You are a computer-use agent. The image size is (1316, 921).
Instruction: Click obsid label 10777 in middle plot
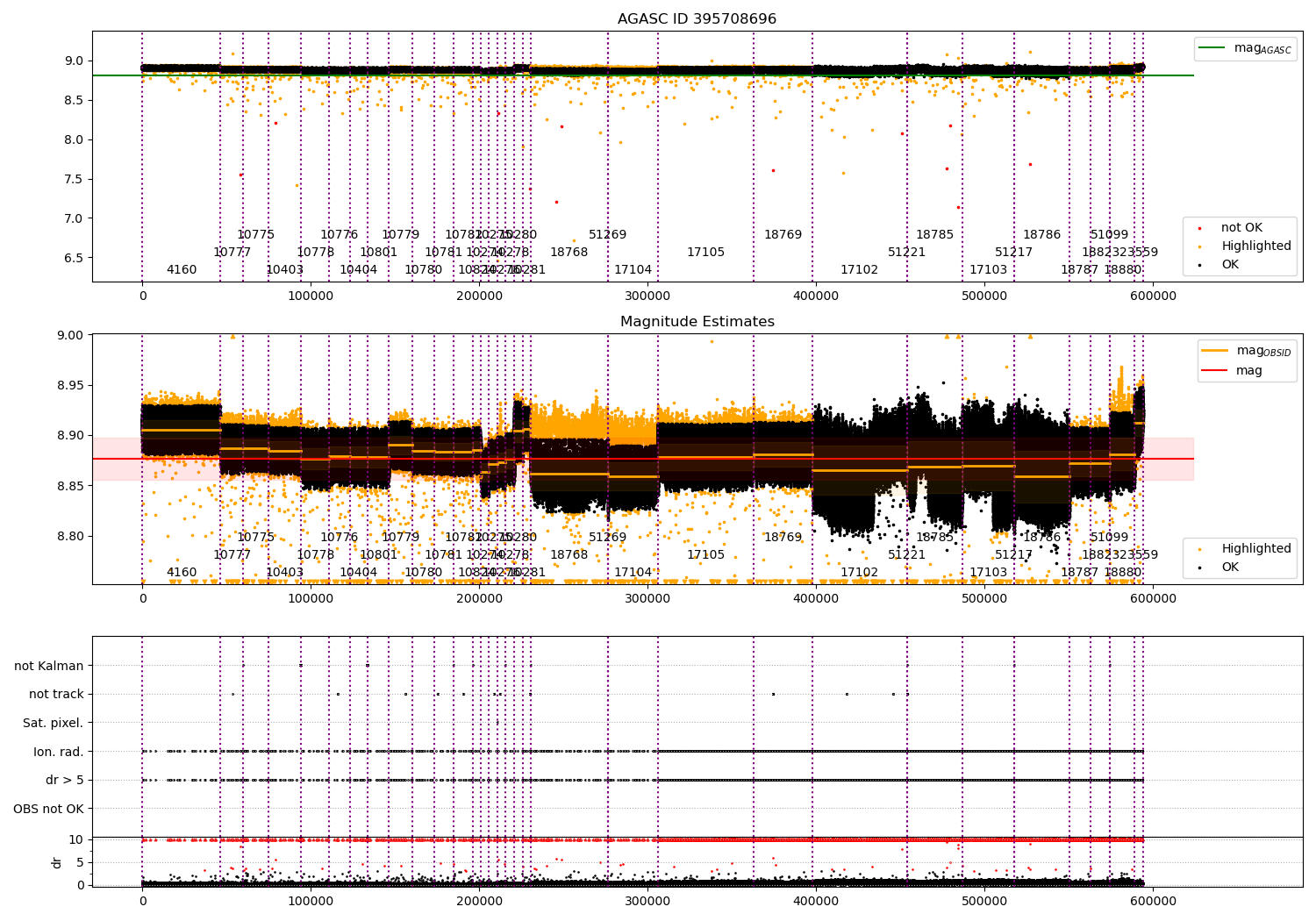(232, 555)
